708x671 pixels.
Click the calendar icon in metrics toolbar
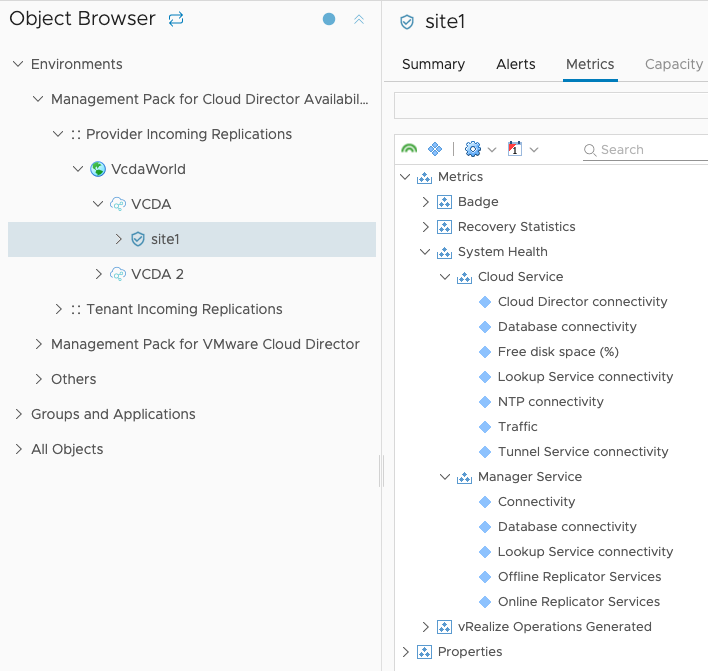[x=515, y=149]
